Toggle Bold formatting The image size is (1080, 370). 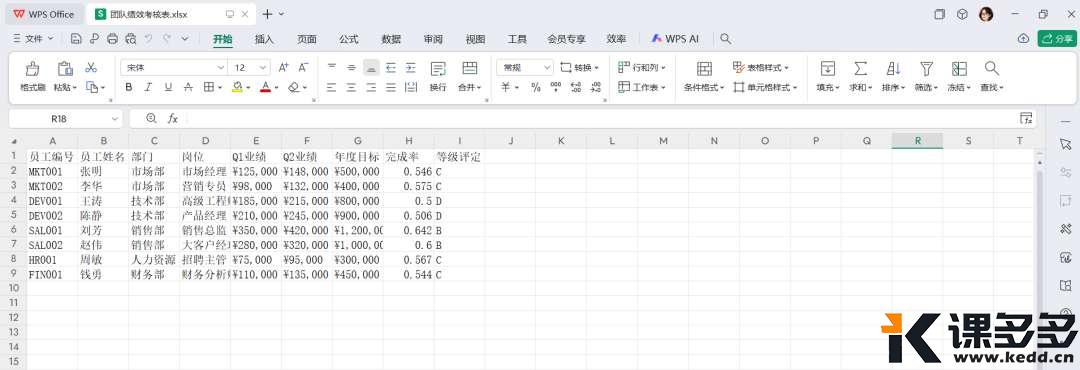point(129,88)
